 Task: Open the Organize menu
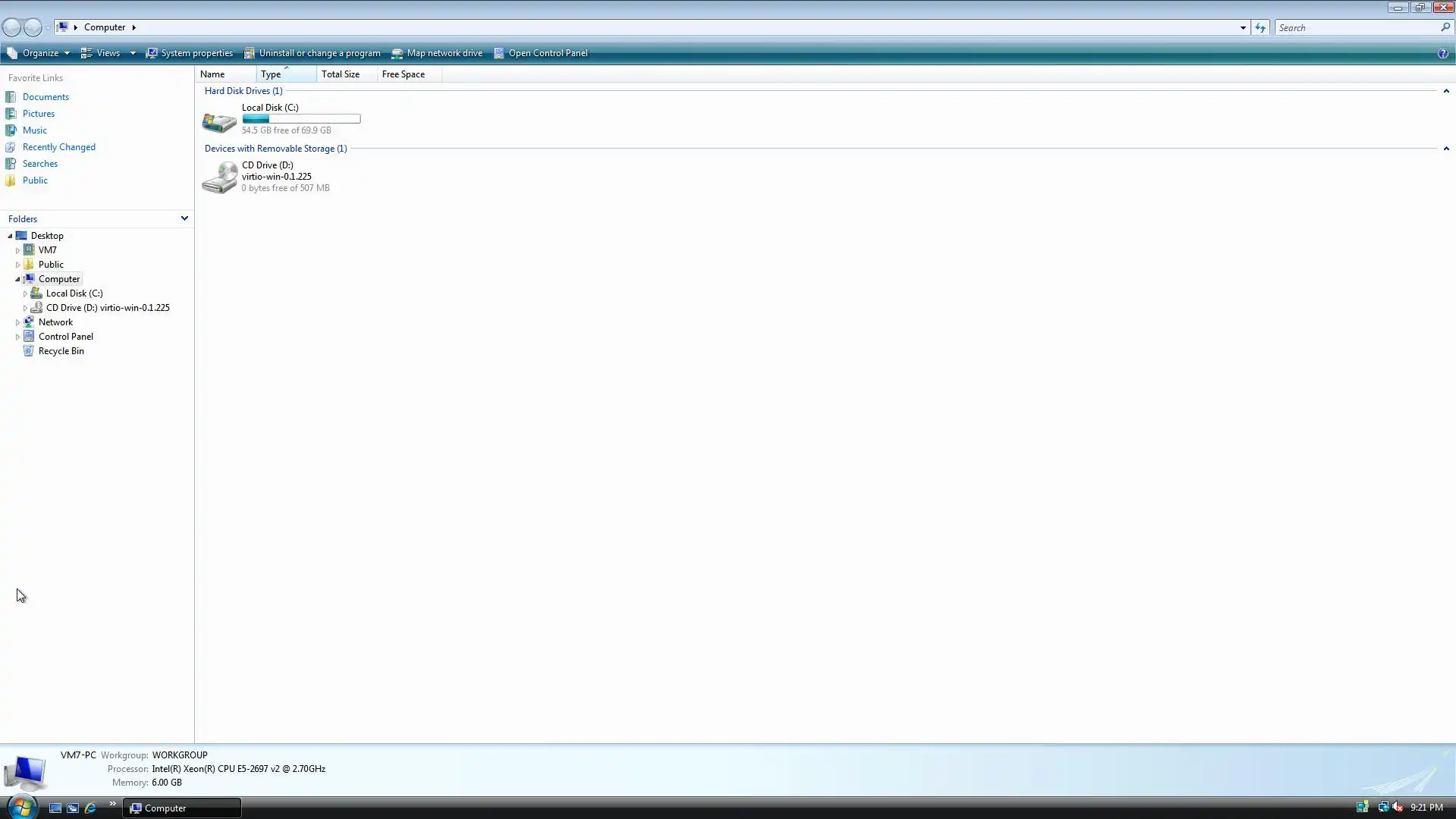click(39, 53)
